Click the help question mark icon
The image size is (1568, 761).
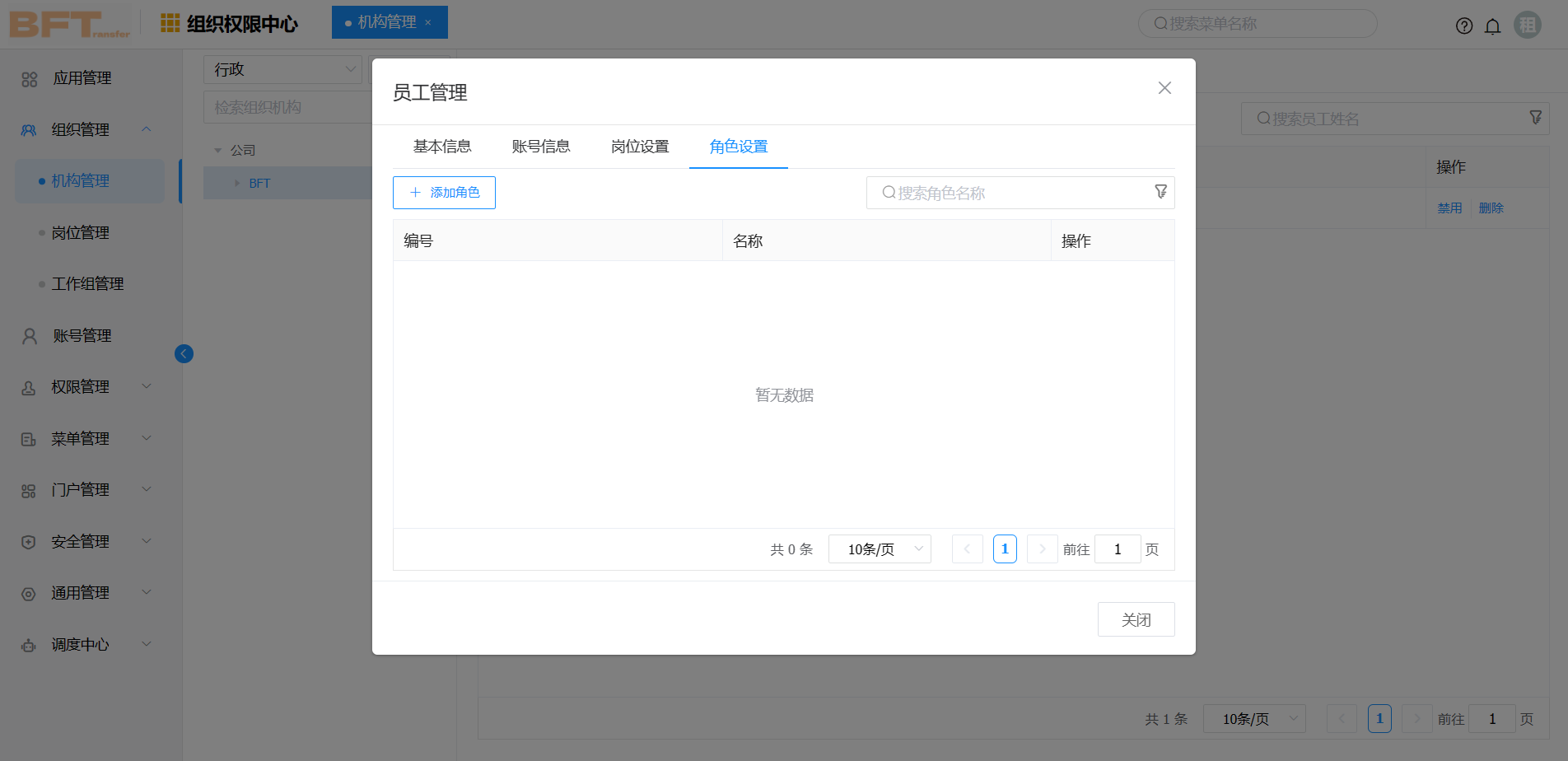point(1463,26)
